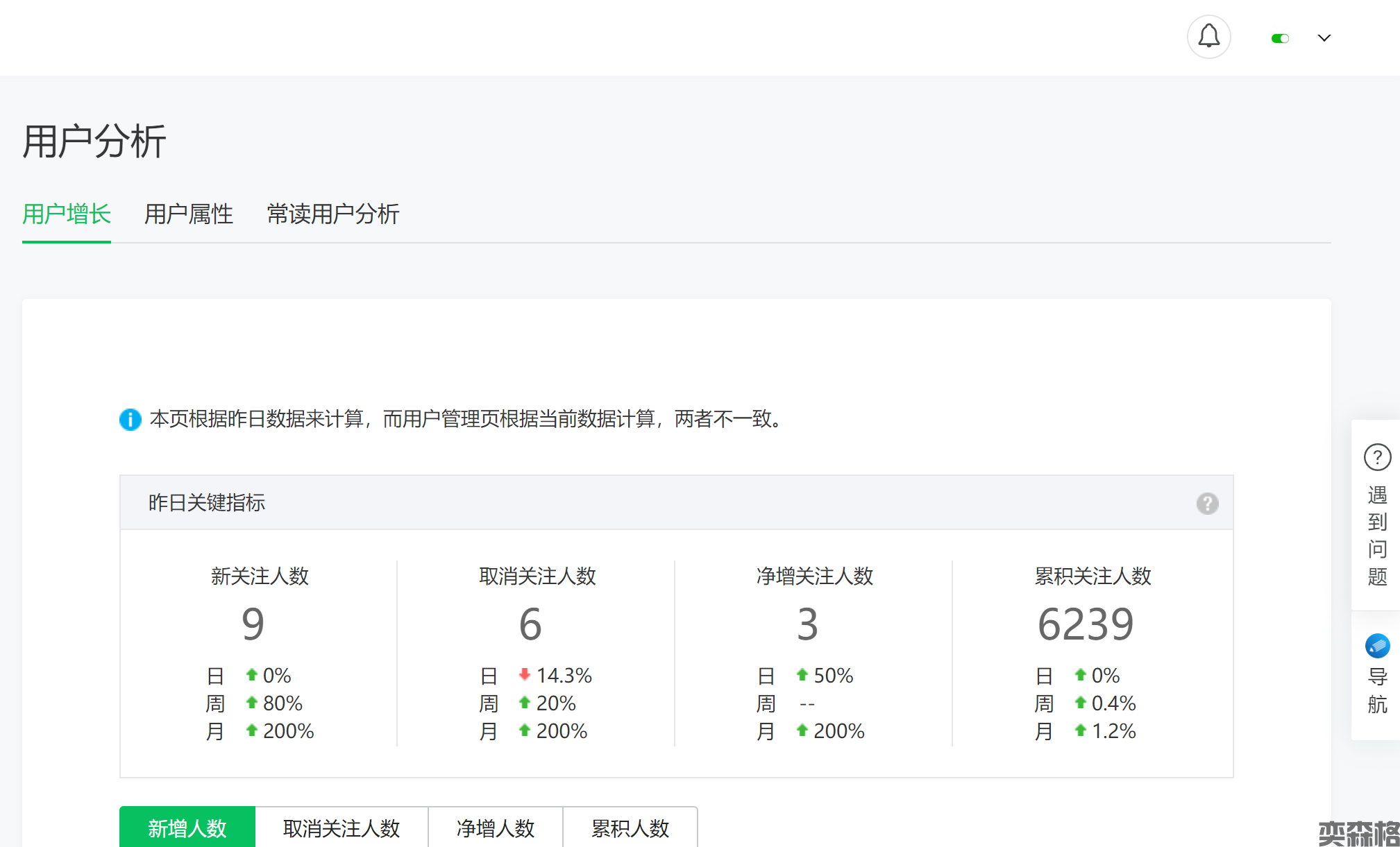1400x847 pixels.
Task: Click the blue info icon beside notice
Action: tap(130, 419)
